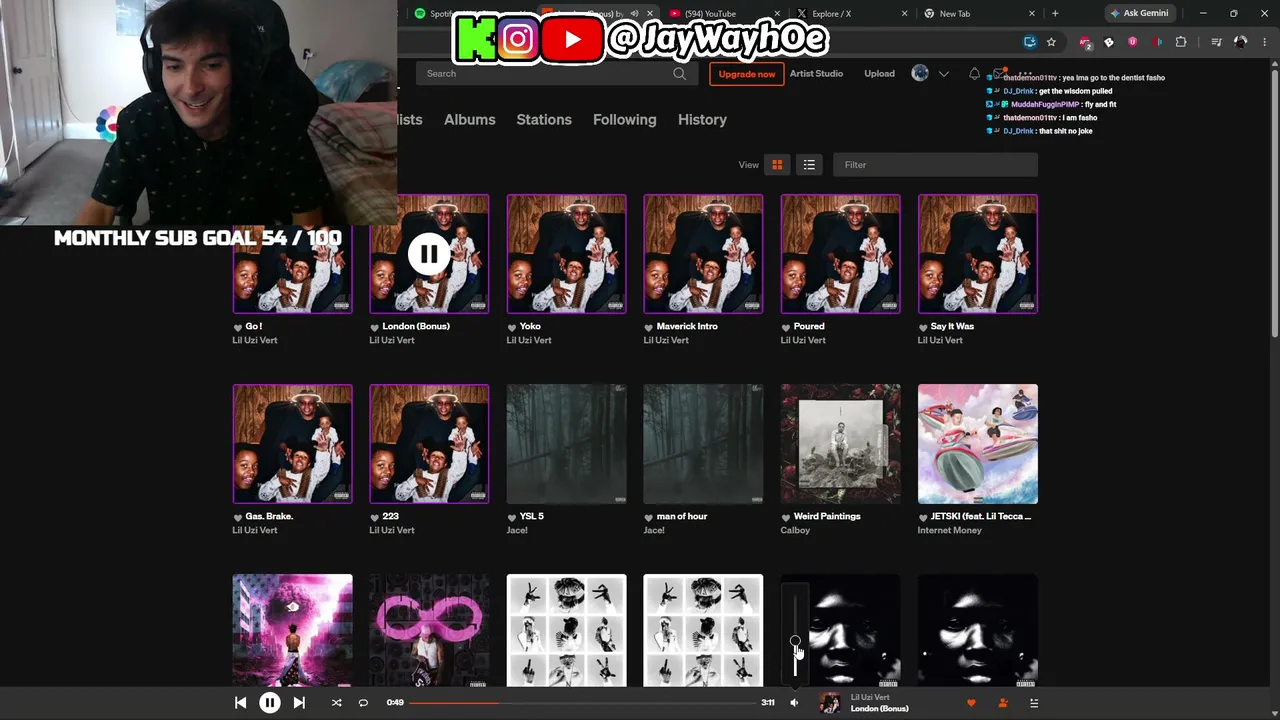Open the Calboy artist link
This screenshot has width=1280, height=720.
click(x=795, y=530)
